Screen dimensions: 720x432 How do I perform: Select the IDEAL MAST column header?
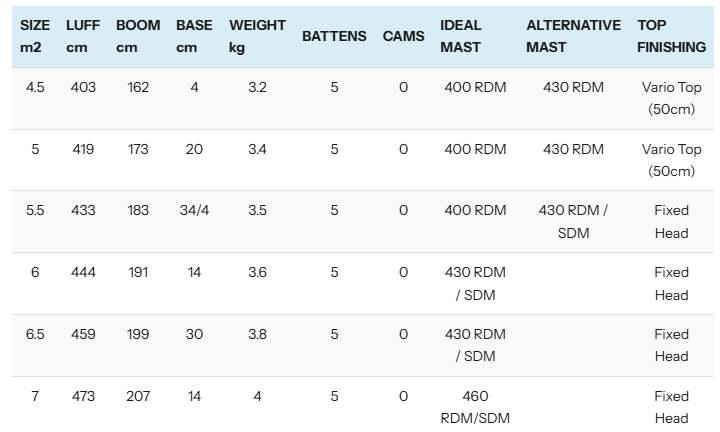point(461,36)
